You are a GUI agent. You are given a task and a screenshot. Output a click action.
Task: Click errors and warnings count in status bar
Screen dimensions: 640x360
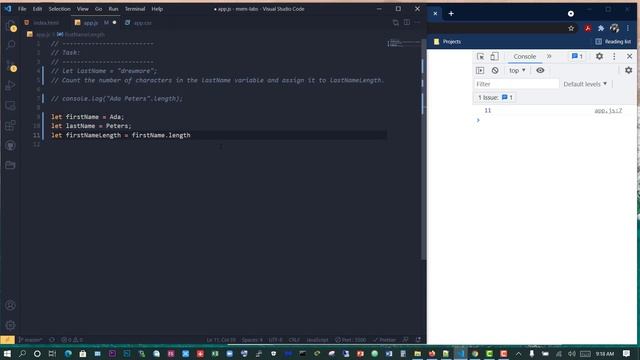[x=72, y=340]
